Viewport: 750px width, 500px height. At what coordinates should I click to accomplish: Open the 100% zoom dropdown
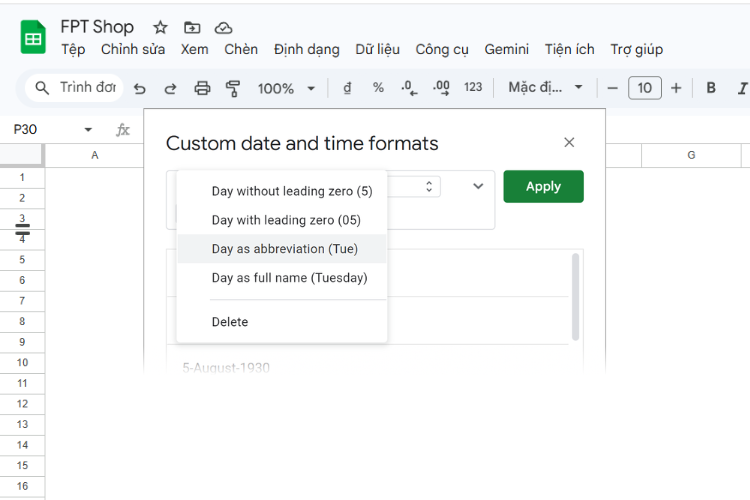pos(286,89)
